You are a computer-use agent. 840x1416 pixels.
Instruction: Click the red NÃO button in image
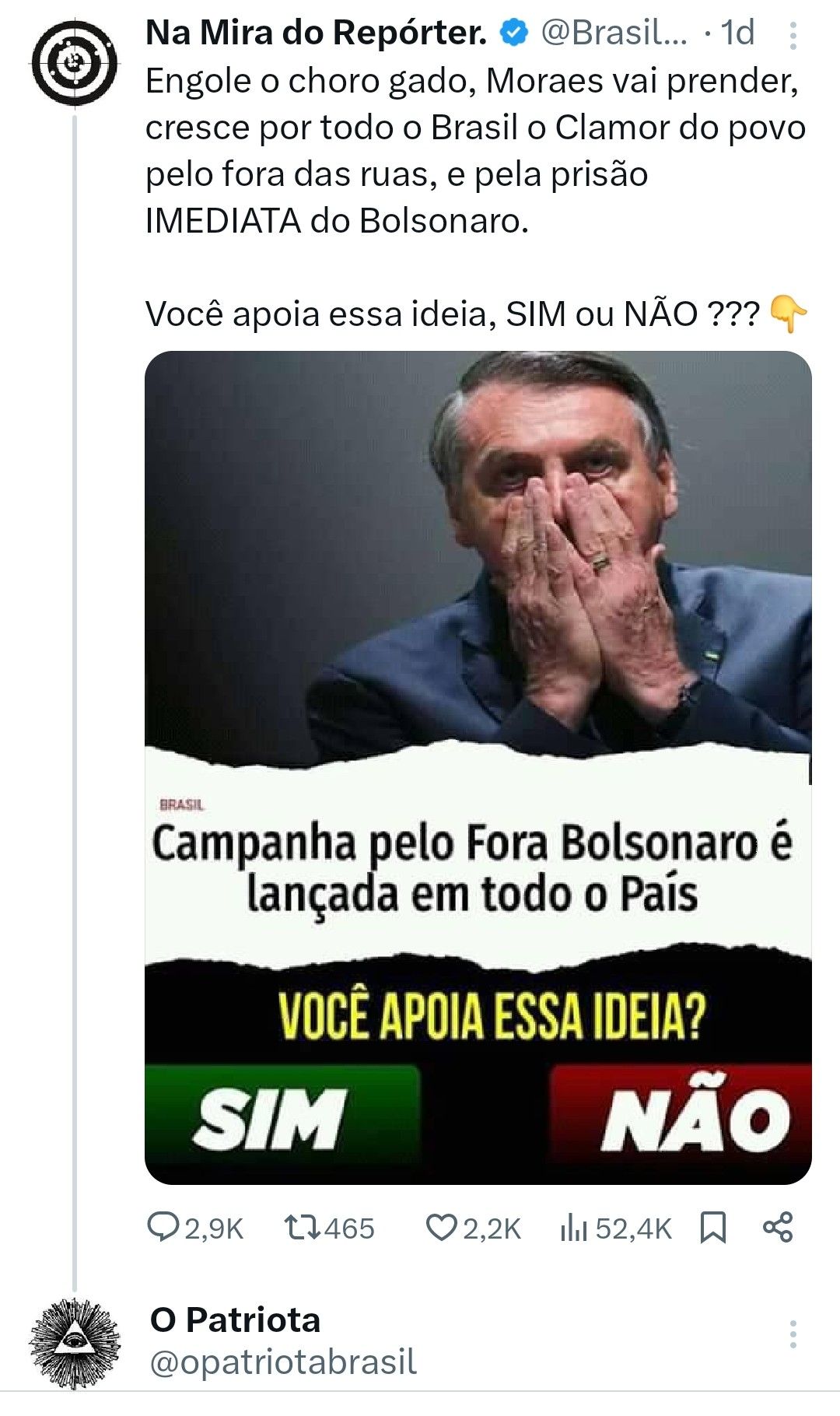(681, 1116)
